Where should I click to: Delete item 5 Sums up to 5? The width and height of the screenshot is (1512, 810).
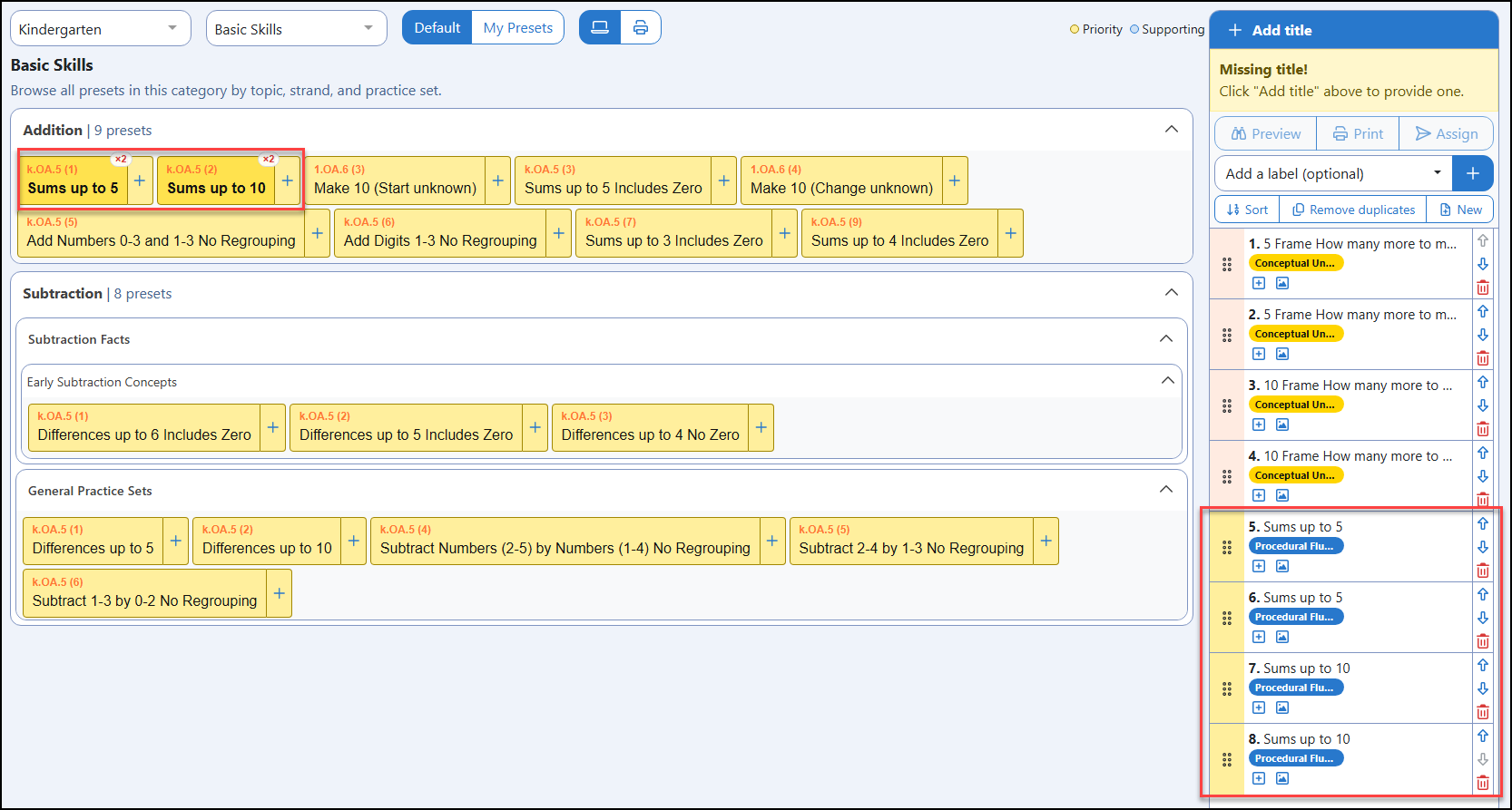point(1483,571)
